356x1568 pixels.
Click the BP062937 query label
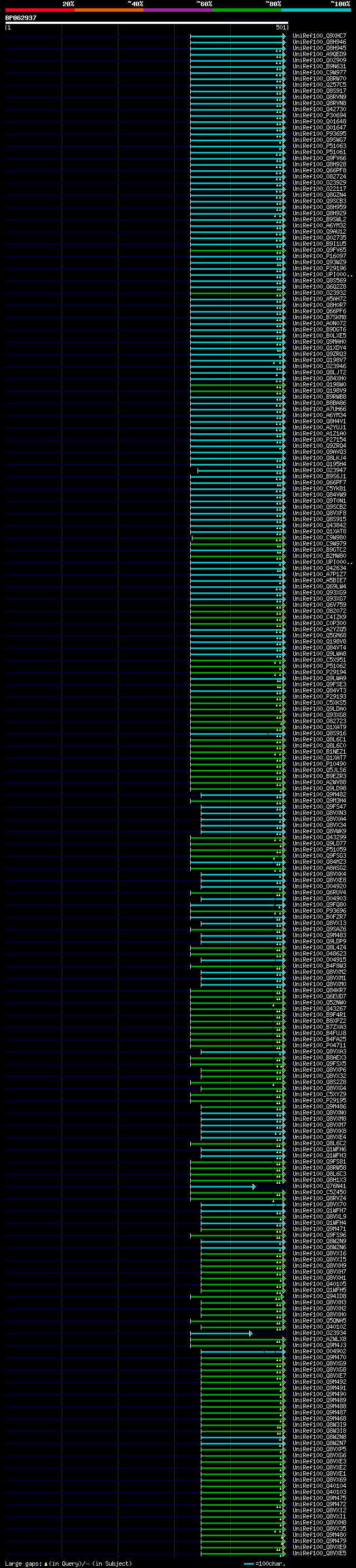(x=21, y=18)
